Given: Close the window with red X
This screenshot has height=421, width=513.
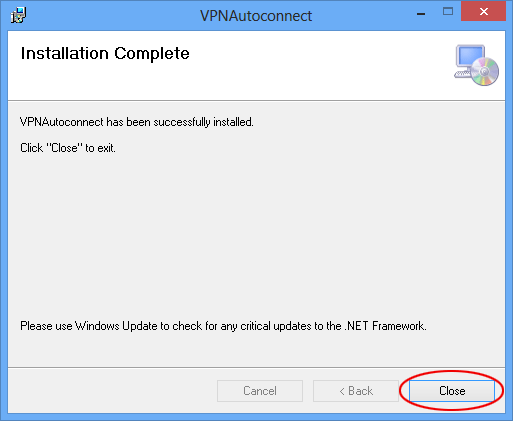Looking at the screenshot, I should (483, 12).
